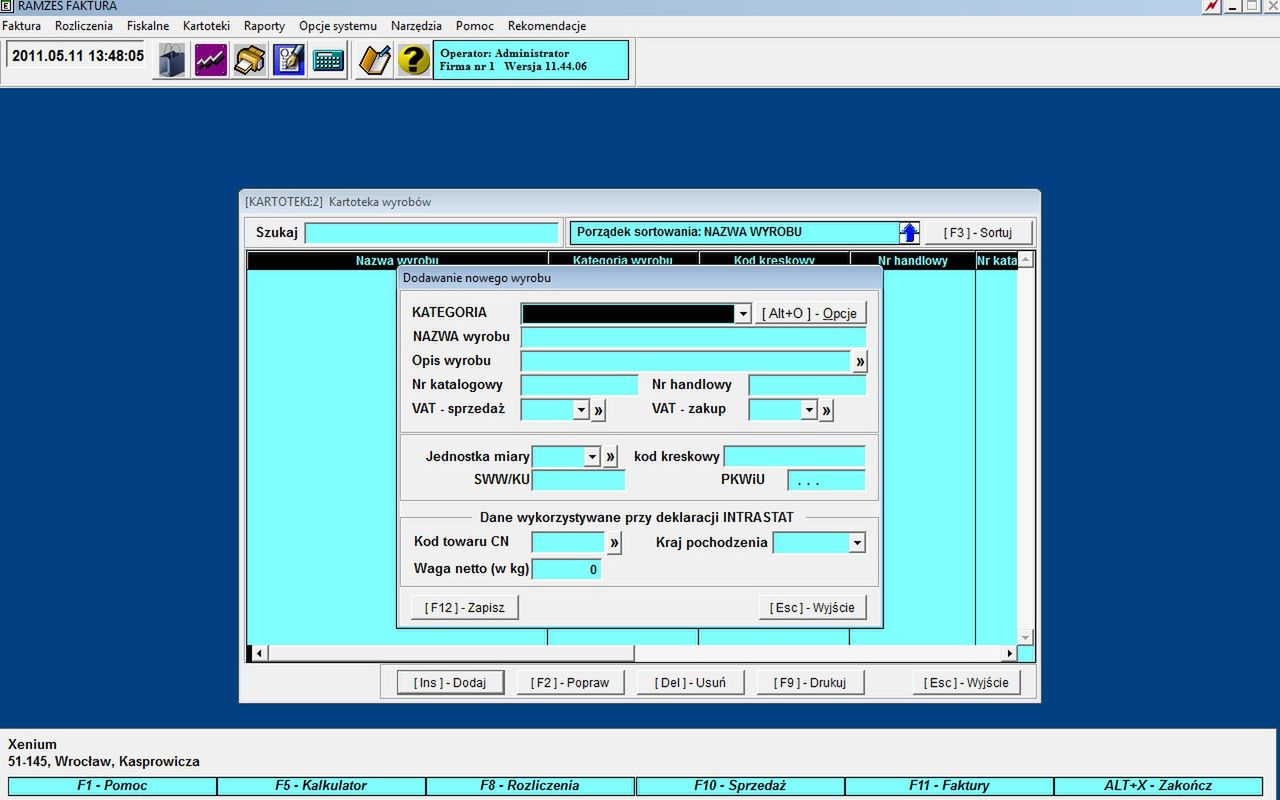
Task: Open the VAT - zakup dropdown
Action: coord(809,410)
